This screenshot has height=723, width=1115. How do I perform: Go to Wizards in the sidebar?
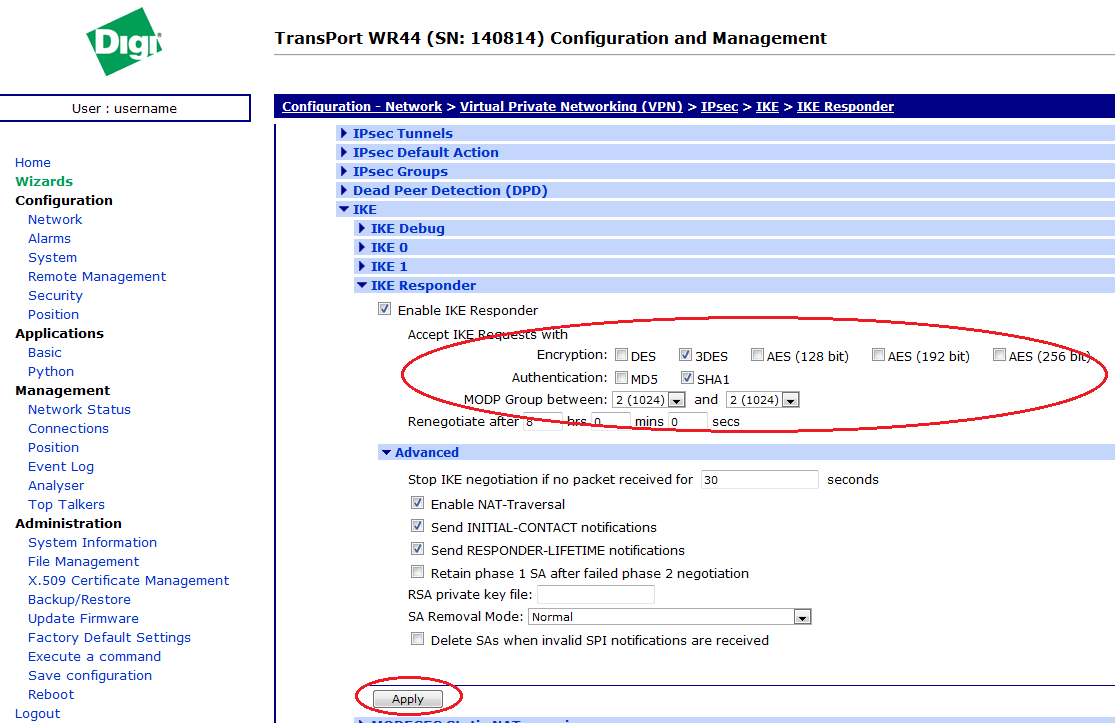[44, 181]
